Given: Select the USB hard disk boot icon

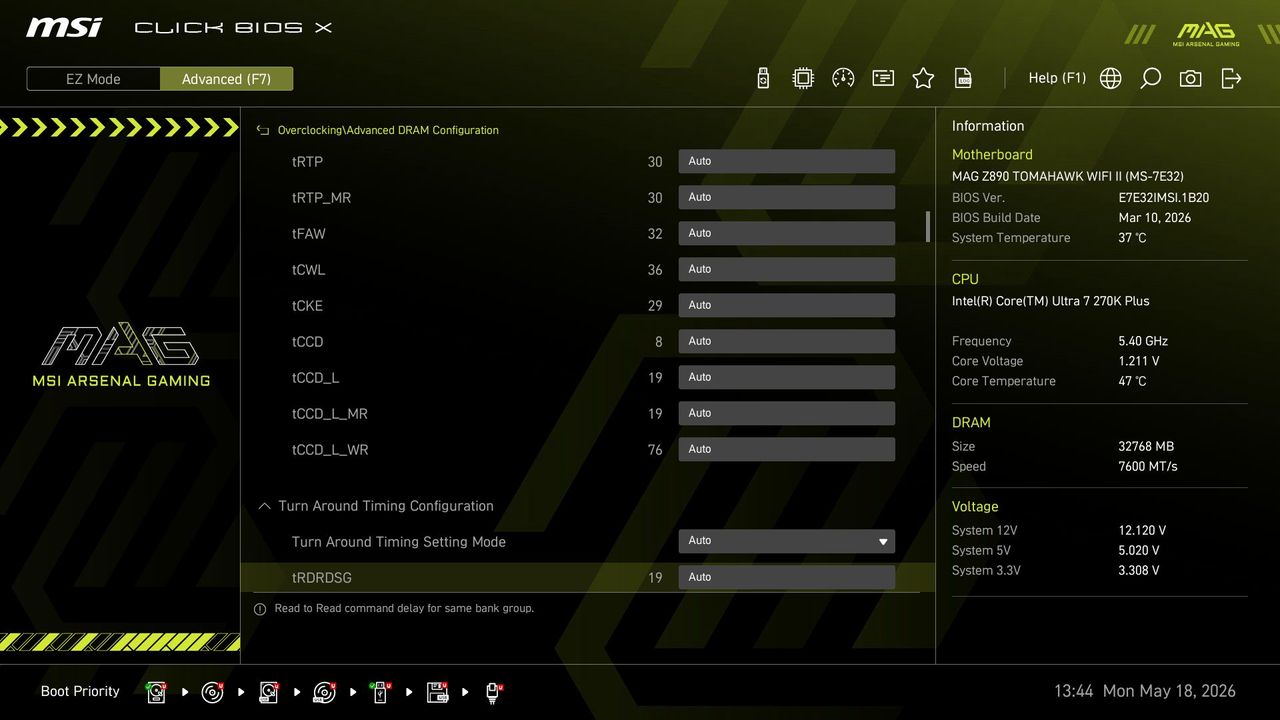Looking at the screenshot, I should click(269, 692).
